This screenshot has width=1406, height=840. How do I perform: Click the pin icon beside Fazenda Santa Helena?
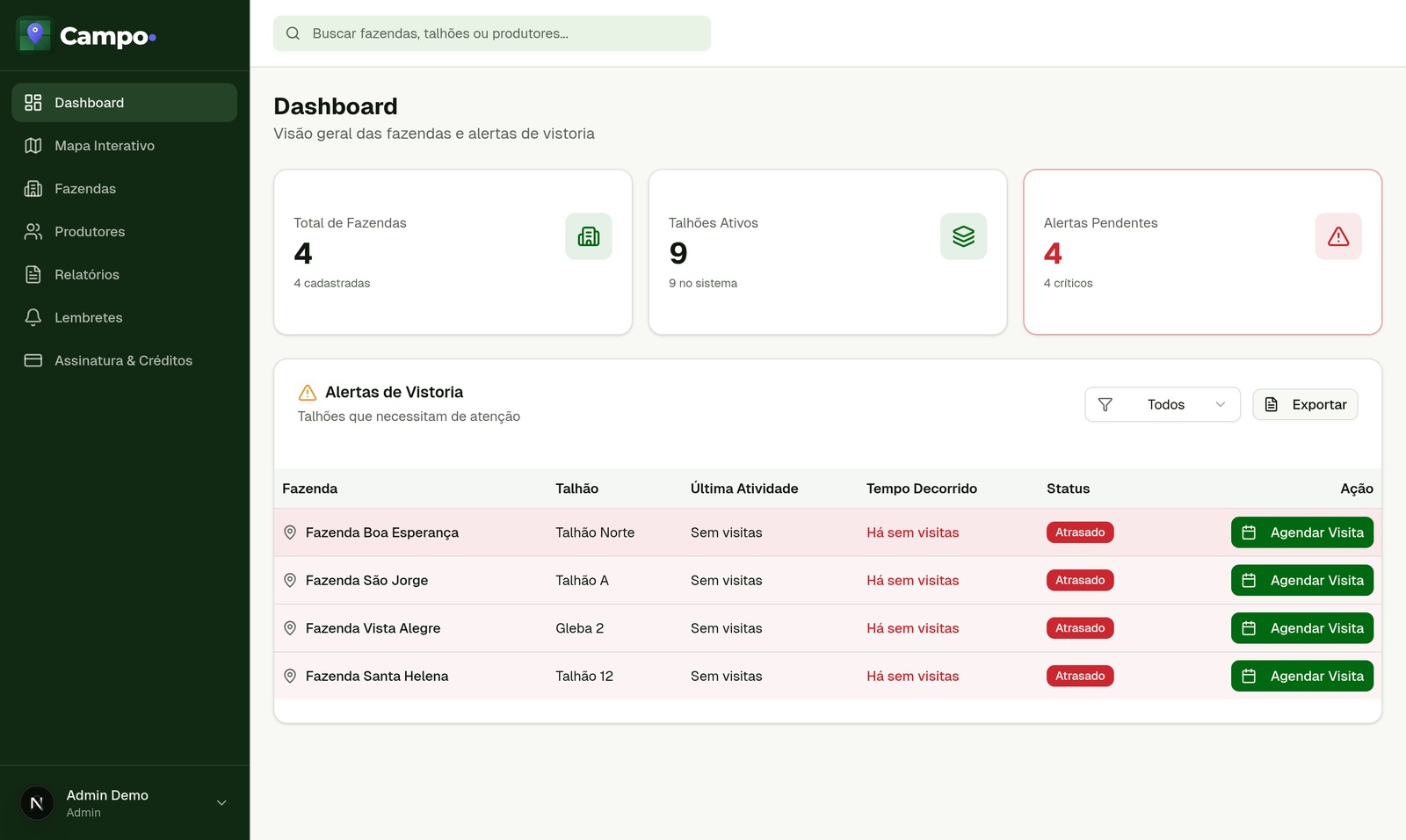290,677
